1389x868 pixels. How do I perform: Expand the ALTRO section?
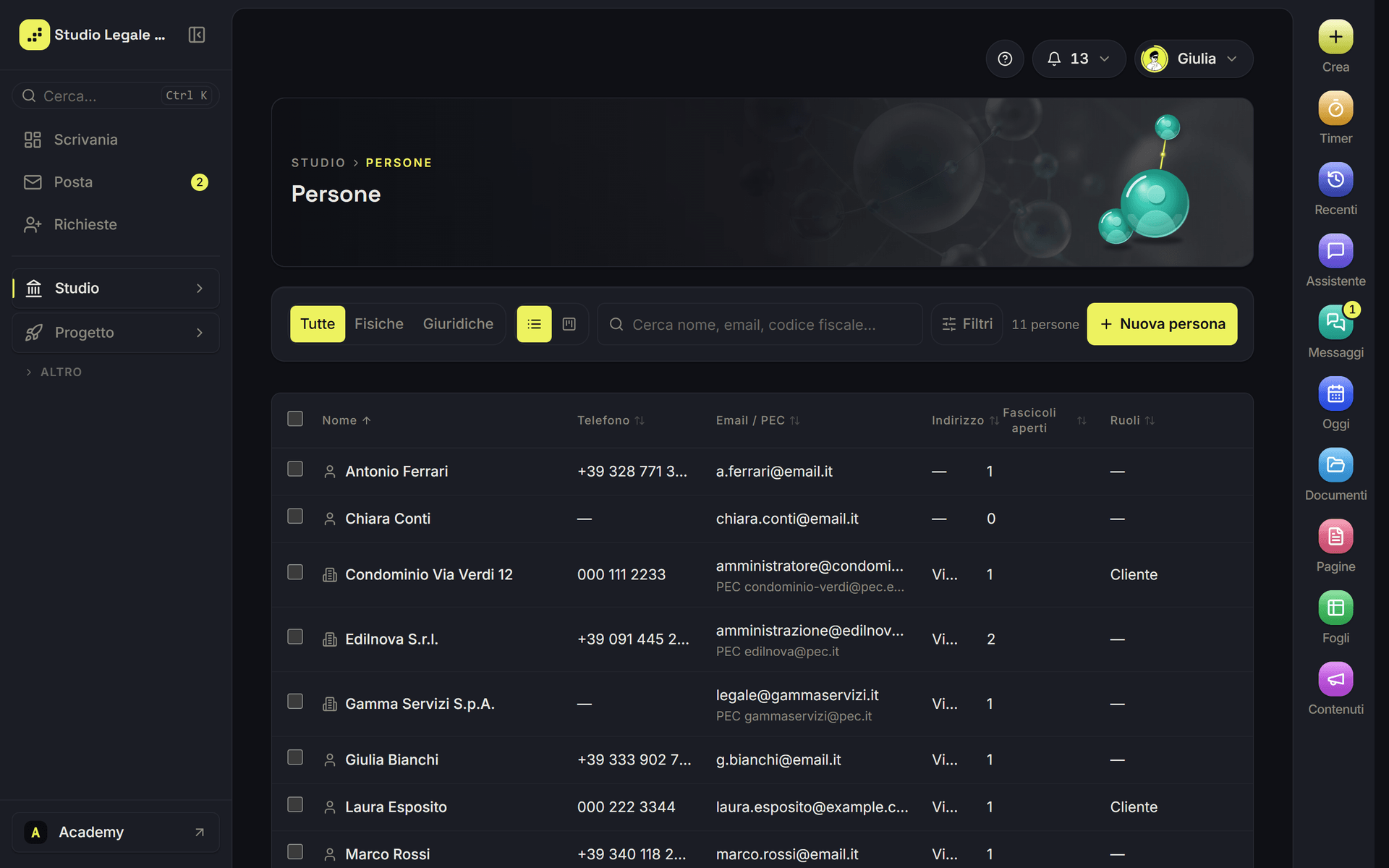54,372
